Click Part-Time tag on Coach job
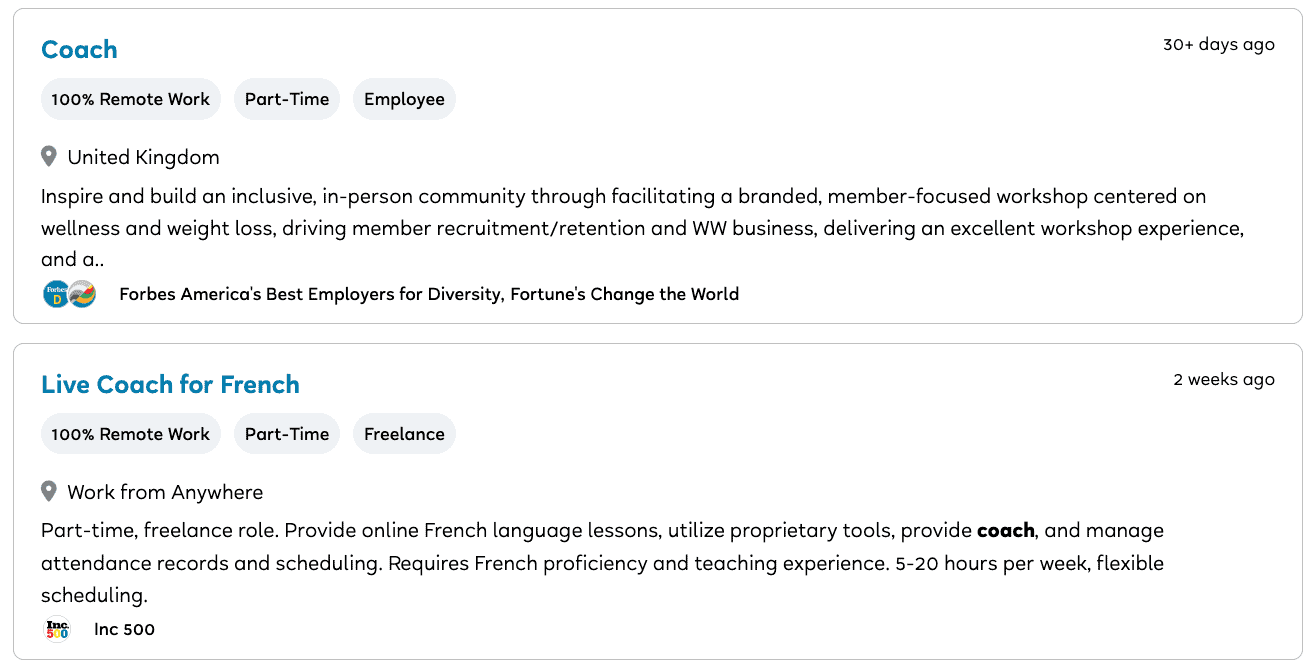1314x668 pixels. click(x=287, y=99)
